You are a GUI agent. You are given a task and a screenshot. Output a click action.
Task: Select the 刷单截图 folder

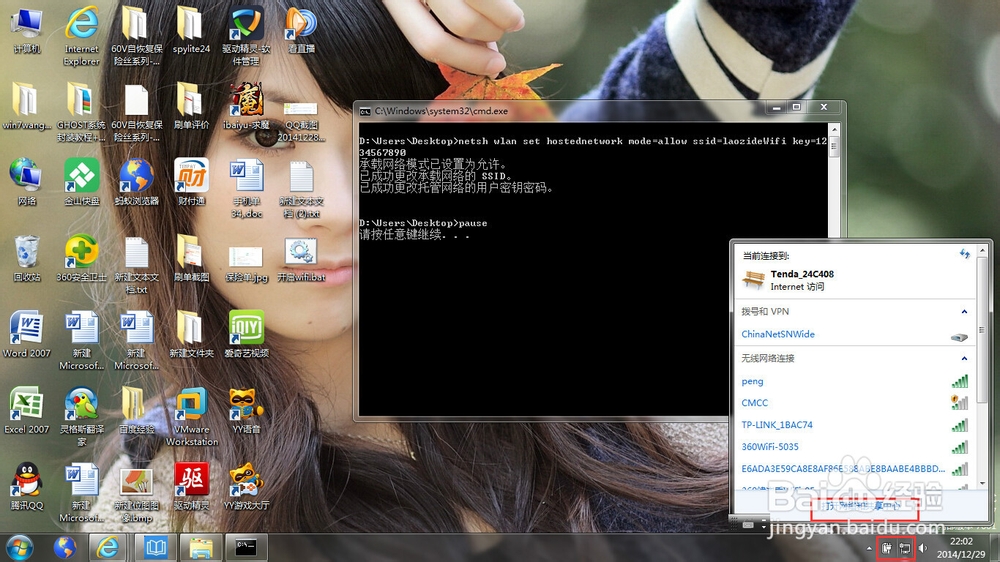[x=191, y=258]
